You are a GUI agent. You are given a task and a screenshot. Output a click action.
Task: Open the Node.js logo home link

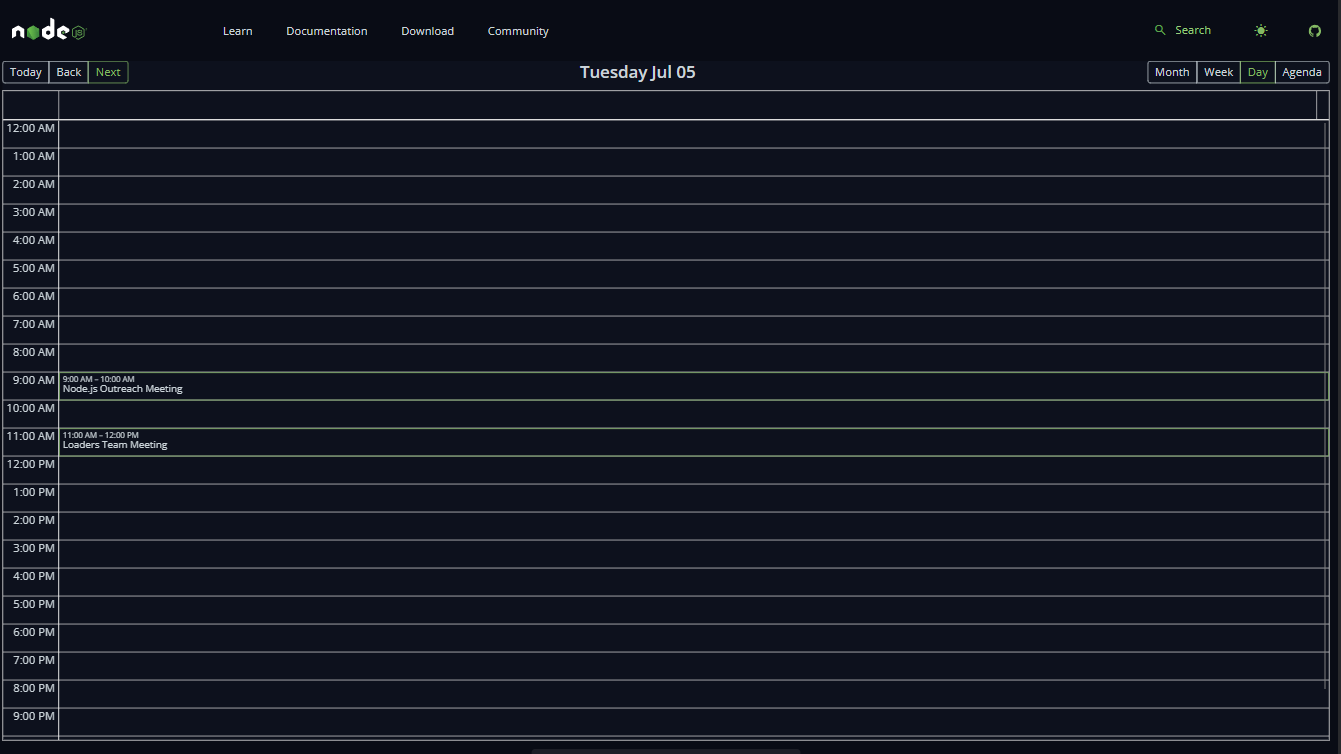[x=49, y=31]
